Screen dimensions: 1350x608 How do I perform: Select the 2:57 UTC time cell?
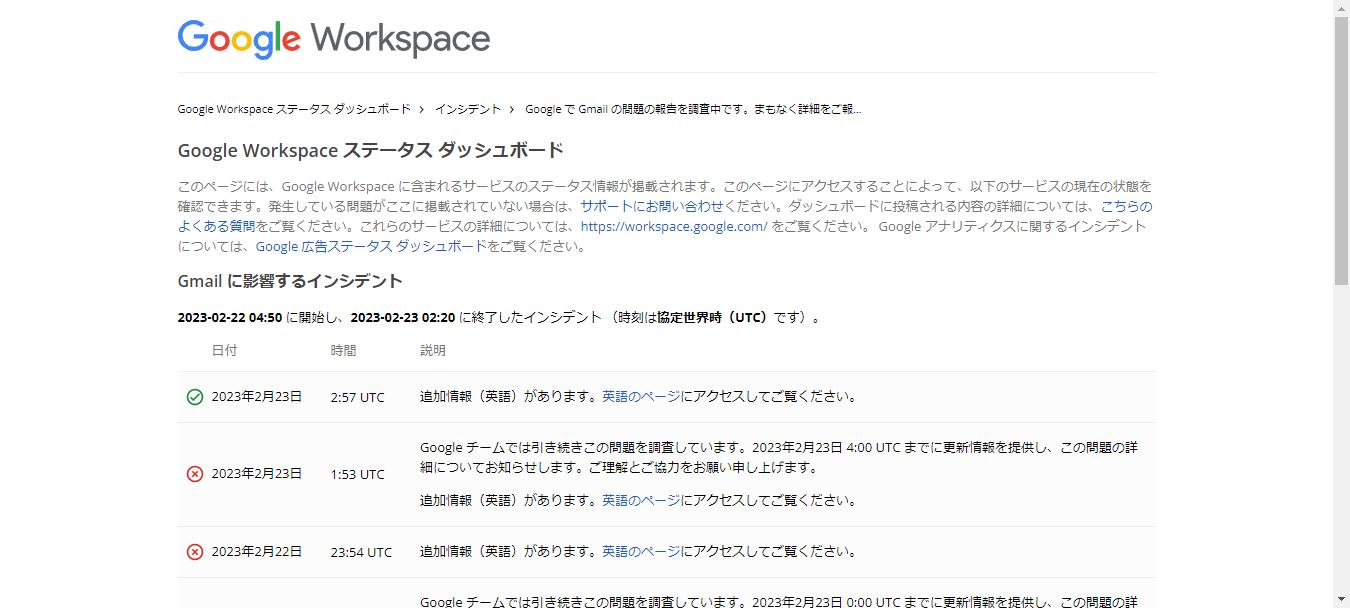pyautogui.click(x=358, y=397)
